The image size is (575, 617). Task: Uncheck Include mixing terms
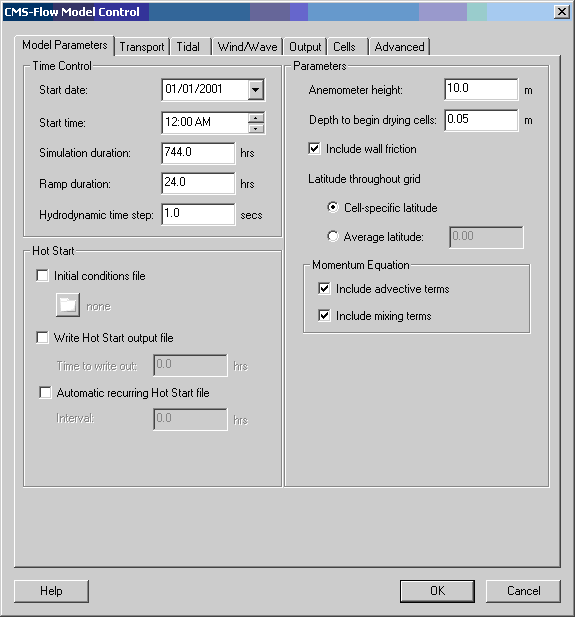pyautogui.click(x=324, y=316)
